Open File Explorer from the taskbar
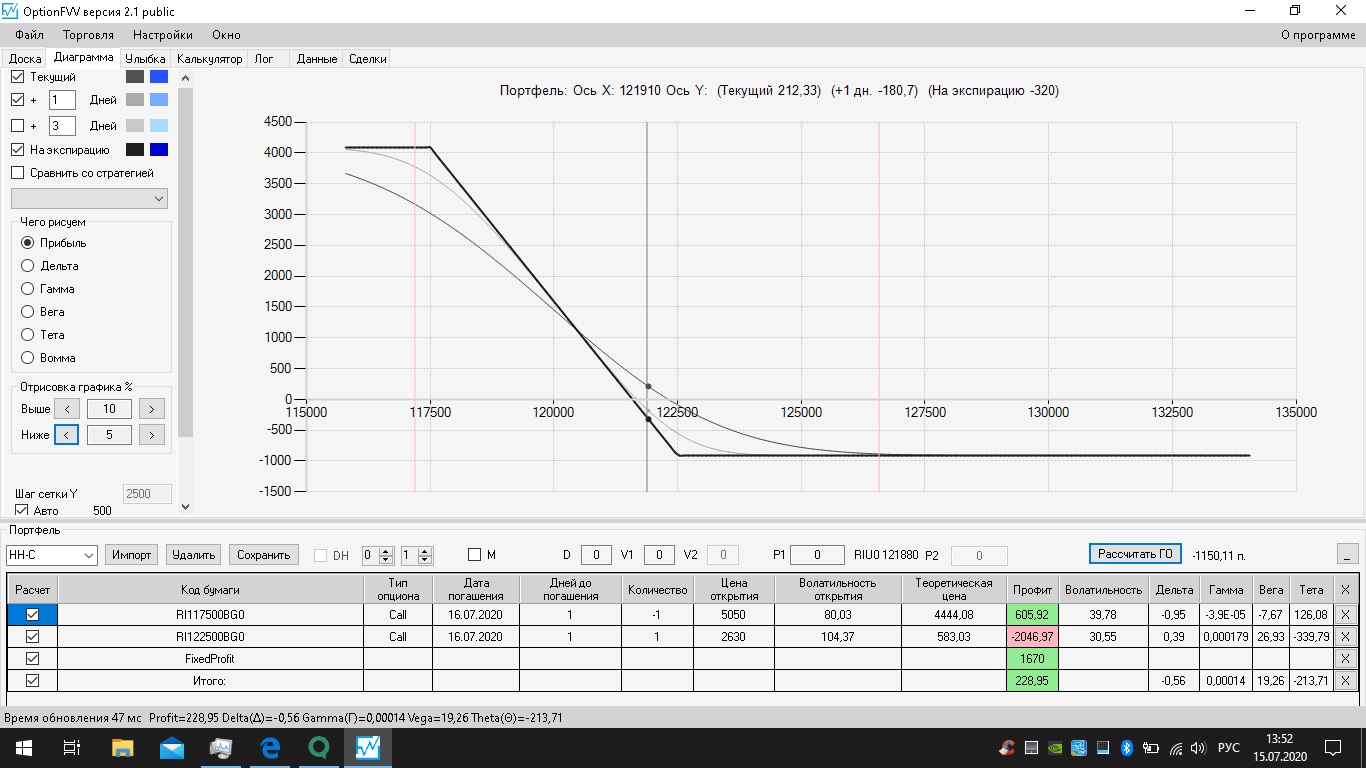This screenshot has width=1366, height=768. (122, 747)
